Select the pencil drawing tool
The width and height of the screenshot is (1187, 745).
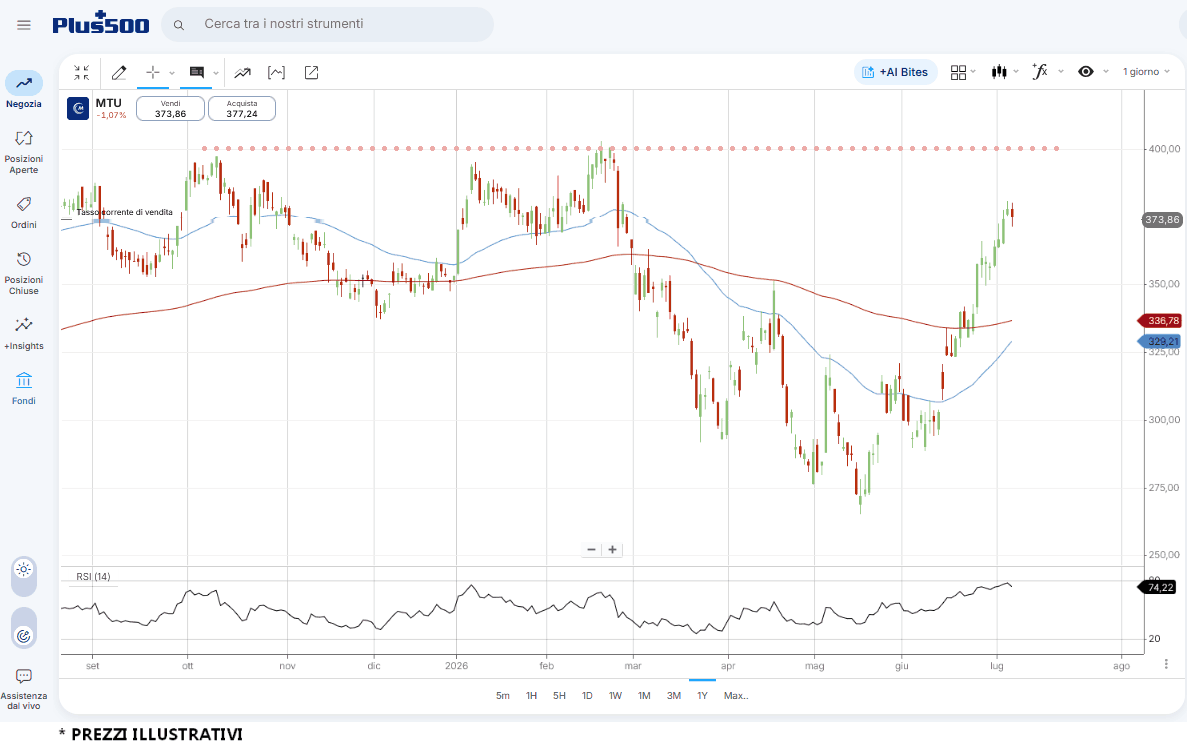tap(119, 73)
